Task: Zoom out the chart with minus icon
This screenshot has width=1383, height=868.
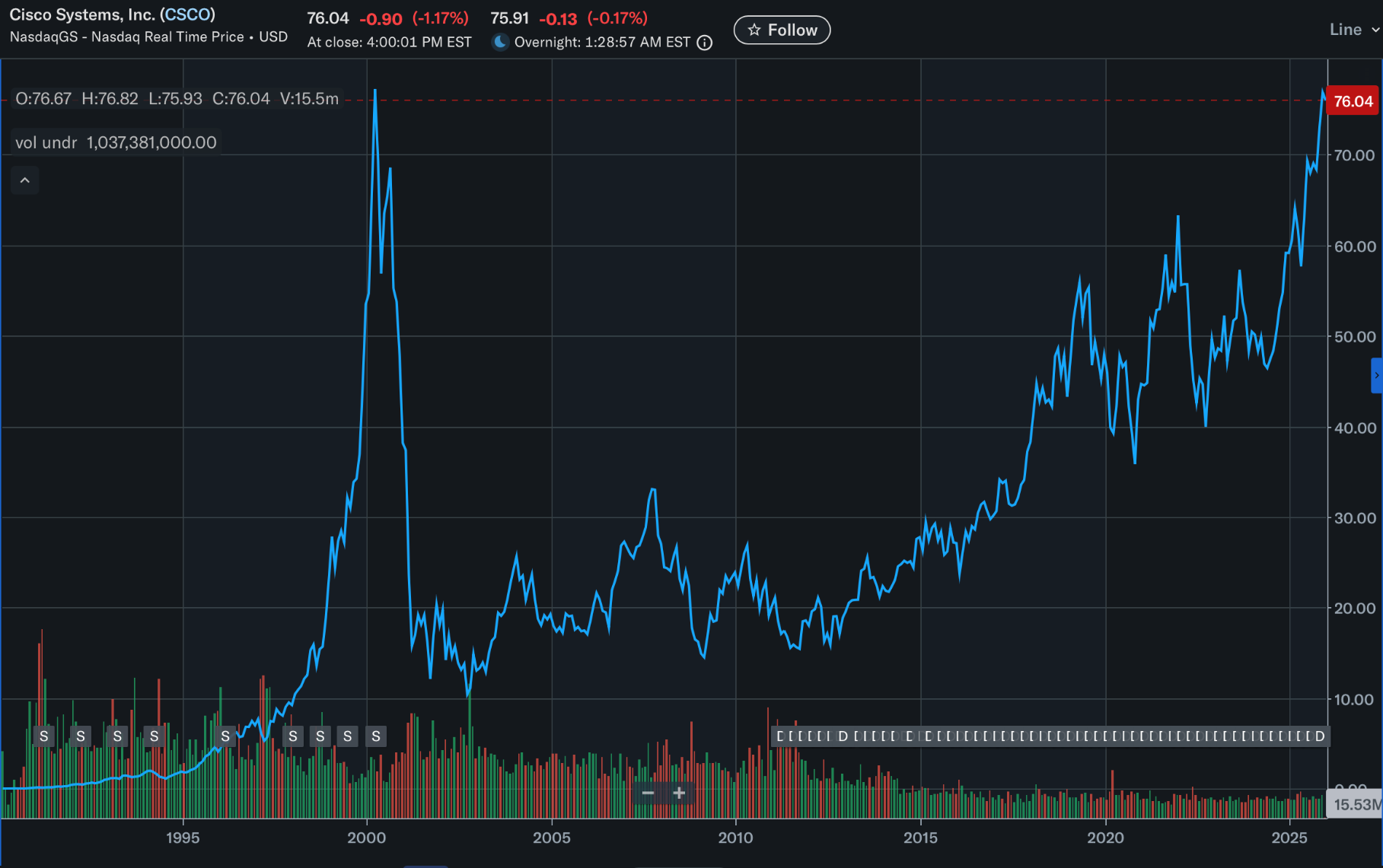Action: pos(648,793)
